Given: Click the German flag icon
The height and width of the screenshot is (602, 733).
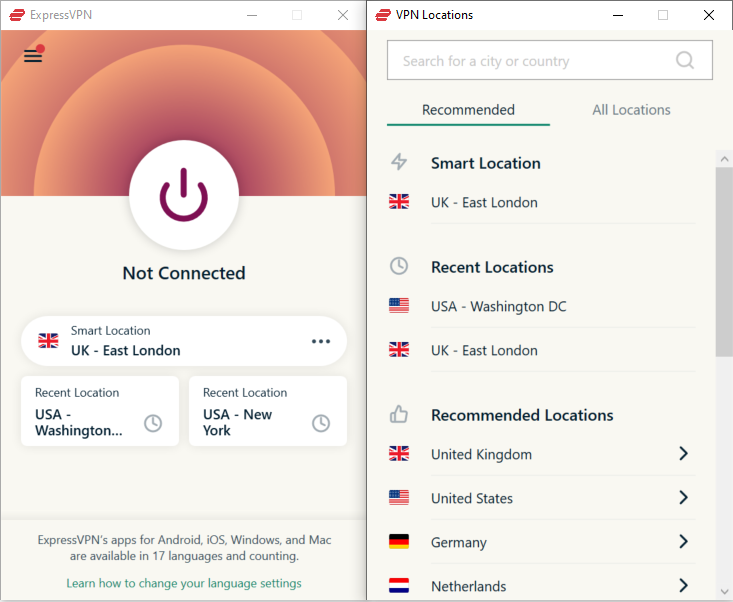Looking at the screenshot, I should point(399,541).
